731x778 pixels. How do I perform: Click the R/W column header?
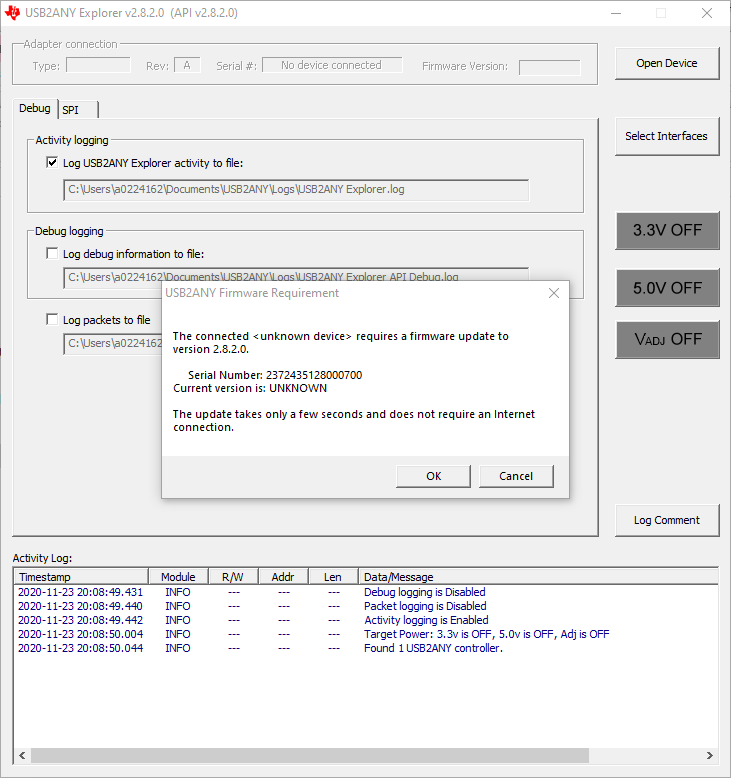[x=233, y=577]
